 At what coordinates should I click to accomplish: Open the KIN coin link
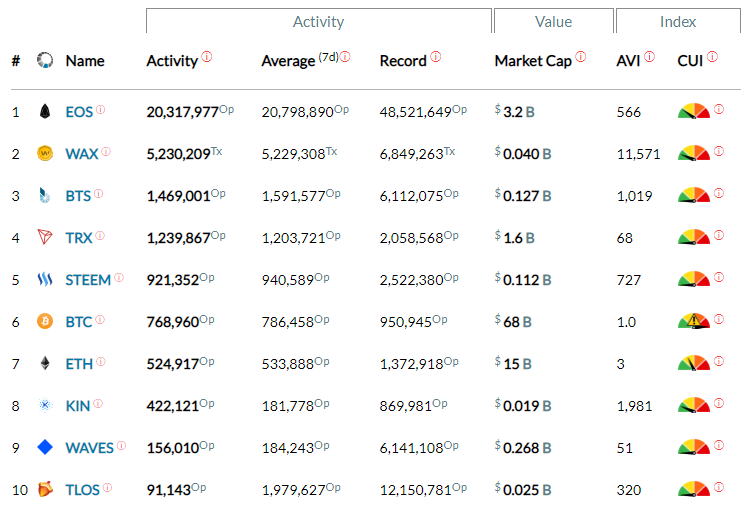point(78,405)
